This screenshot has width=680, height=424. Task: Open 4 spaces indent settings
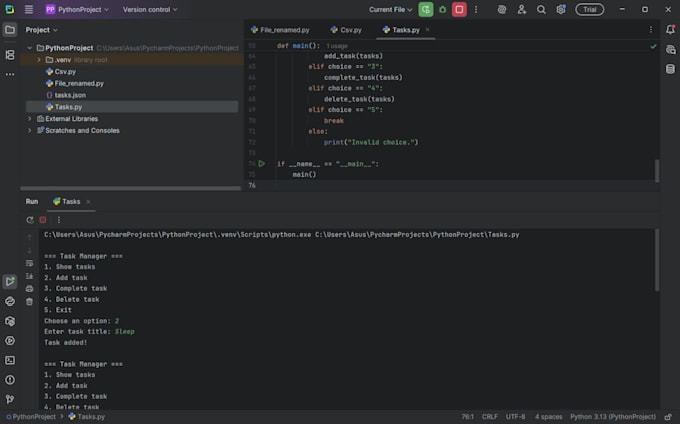click(548, 417)
